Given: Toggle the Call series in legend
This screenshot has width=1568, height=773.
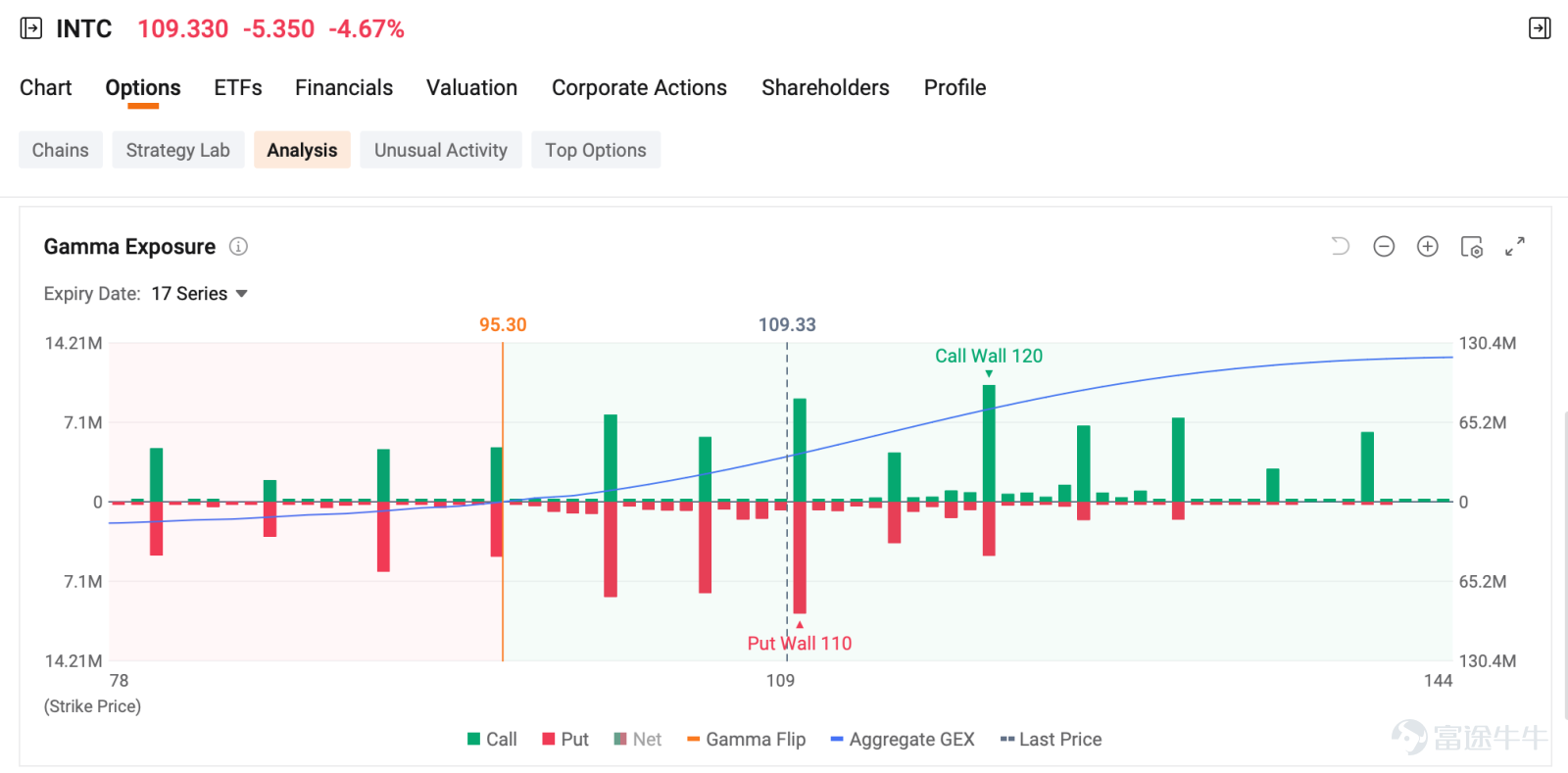Looking at the screenshot, I should (492, 740).
